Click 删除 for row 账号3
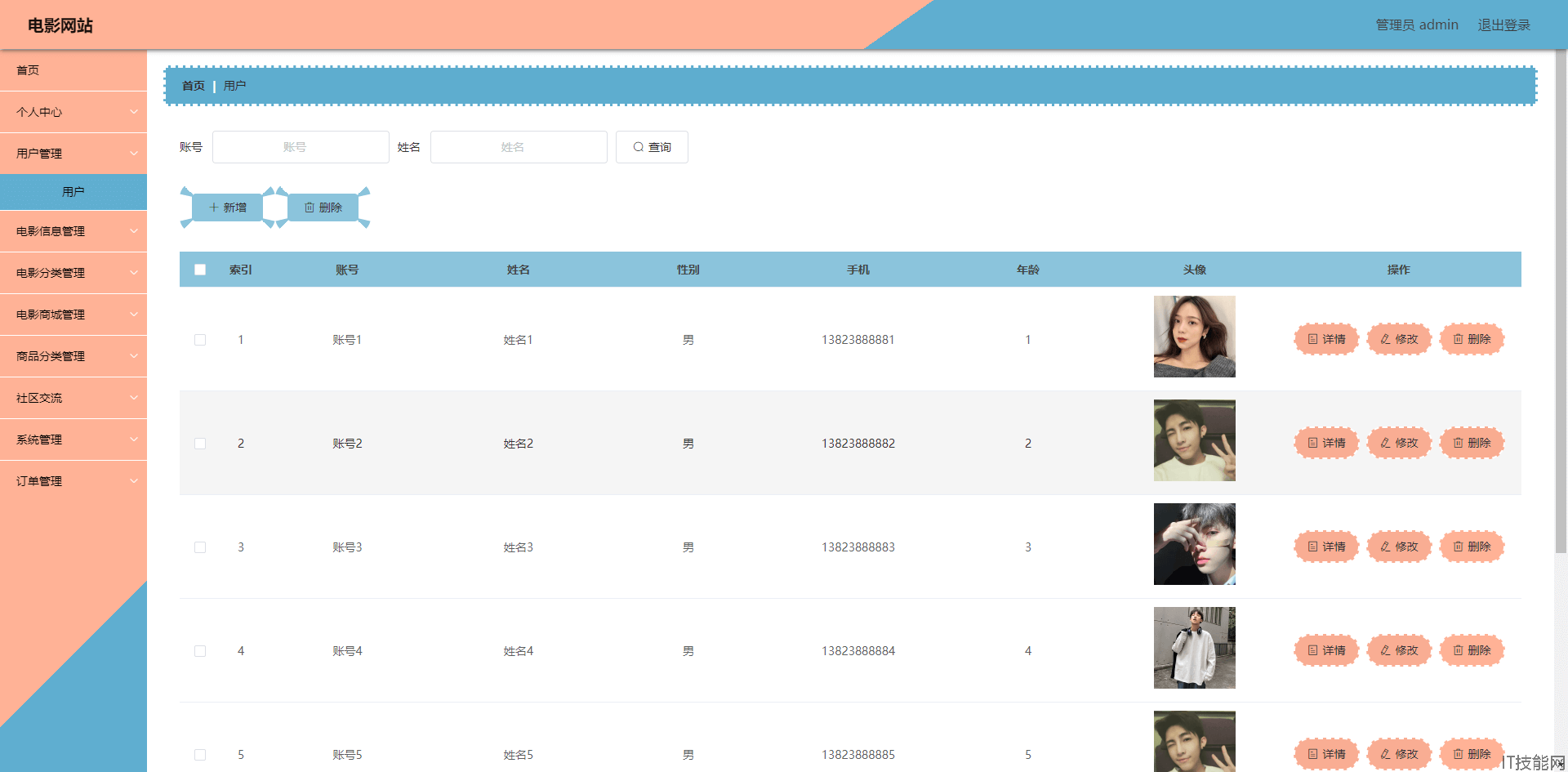Screen dimensions: 1568x772 1472,547
